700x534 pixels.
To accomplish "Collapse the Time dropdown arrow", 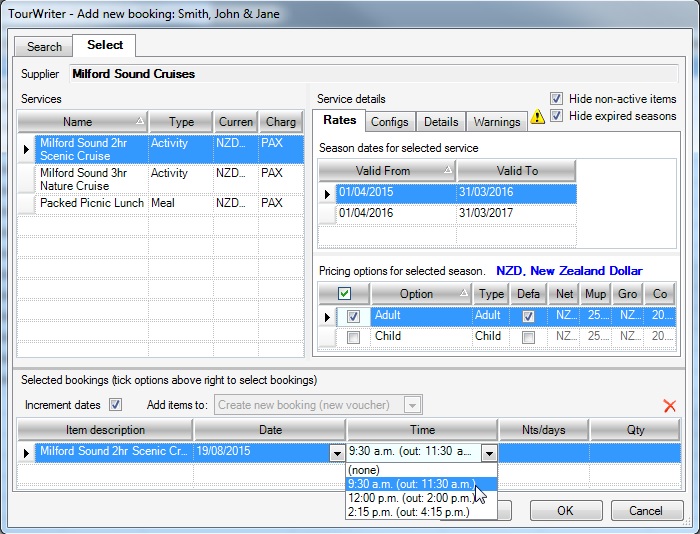I will pyautogui.click(x=489, y=453).
